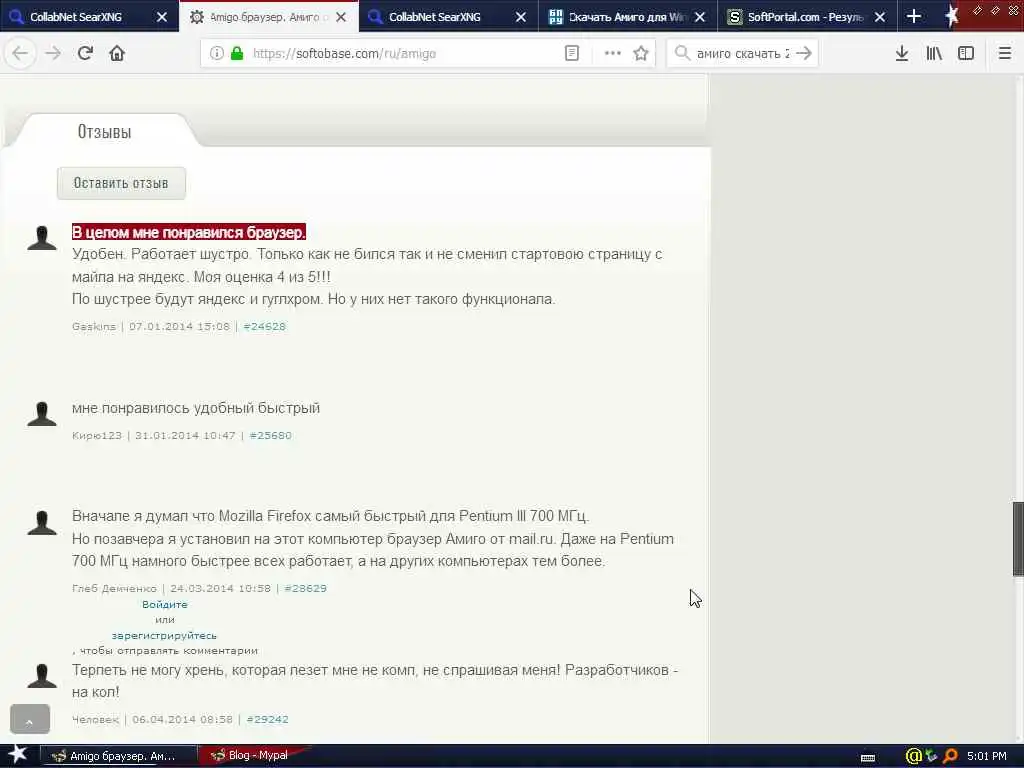Open the Downloads panel
The height and width of the screenshot is (768, 1024).
click(902, 54)
